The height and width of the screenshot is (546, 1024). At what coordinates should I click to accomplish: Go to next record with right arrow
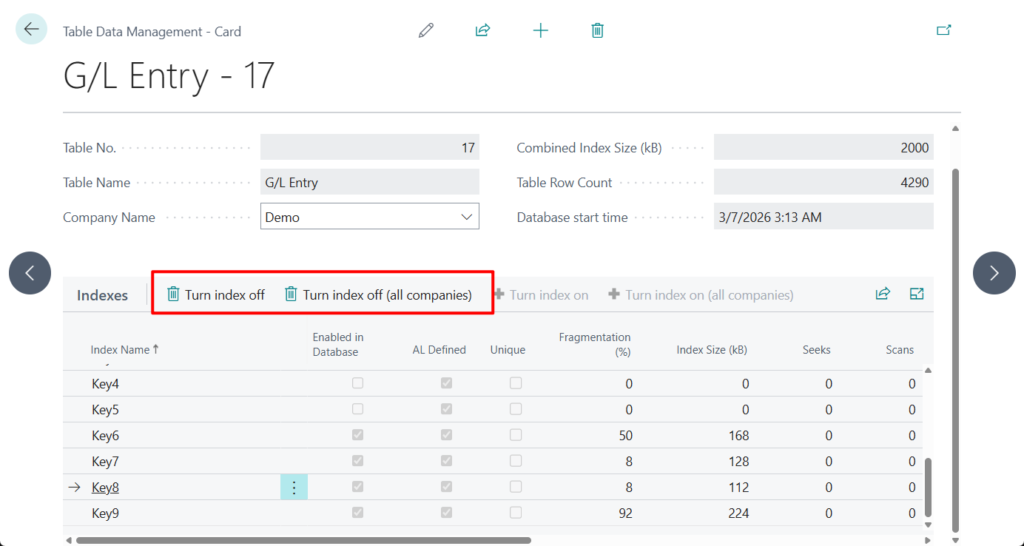[994, 272]
